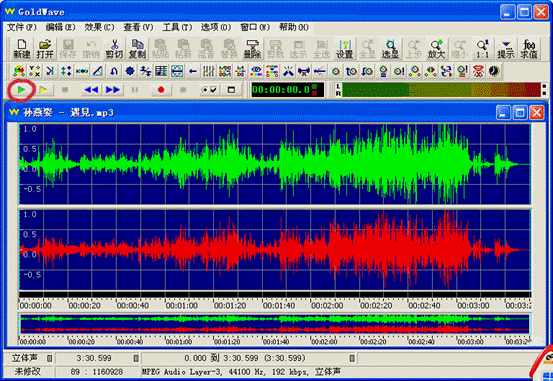The height and width of the screenshot is (381, 553).
Task: Click the 00:01:00 mark on main timeline
Action: pos(181,306)
